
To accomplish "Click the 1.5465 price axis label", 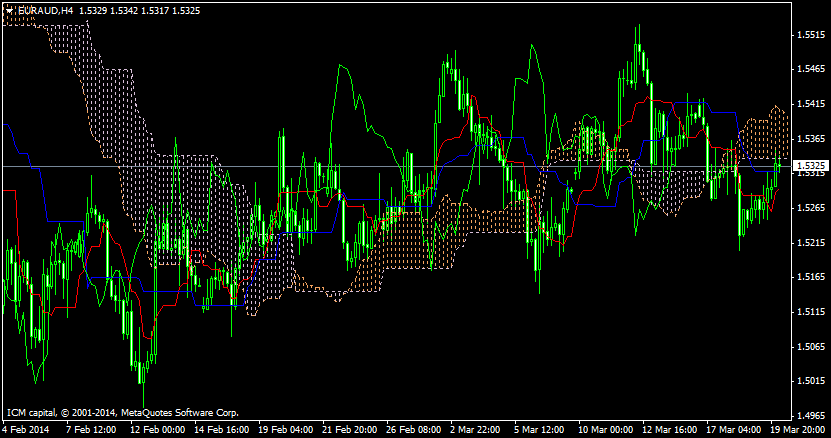I will pos(811,69).
